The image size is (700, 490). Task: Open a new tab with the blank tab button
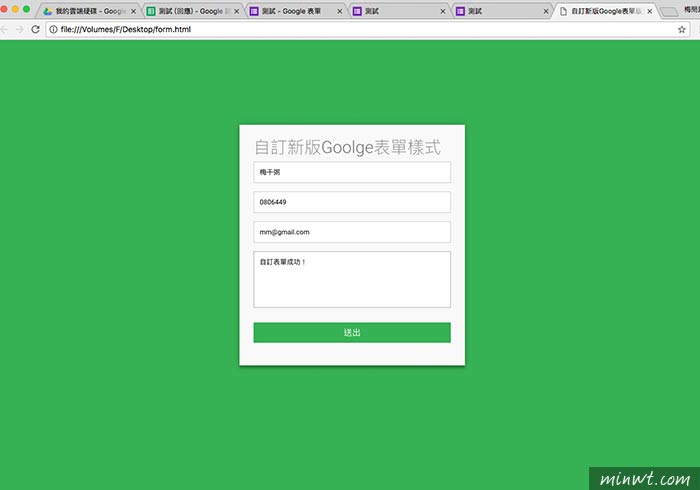coord(669,12)
